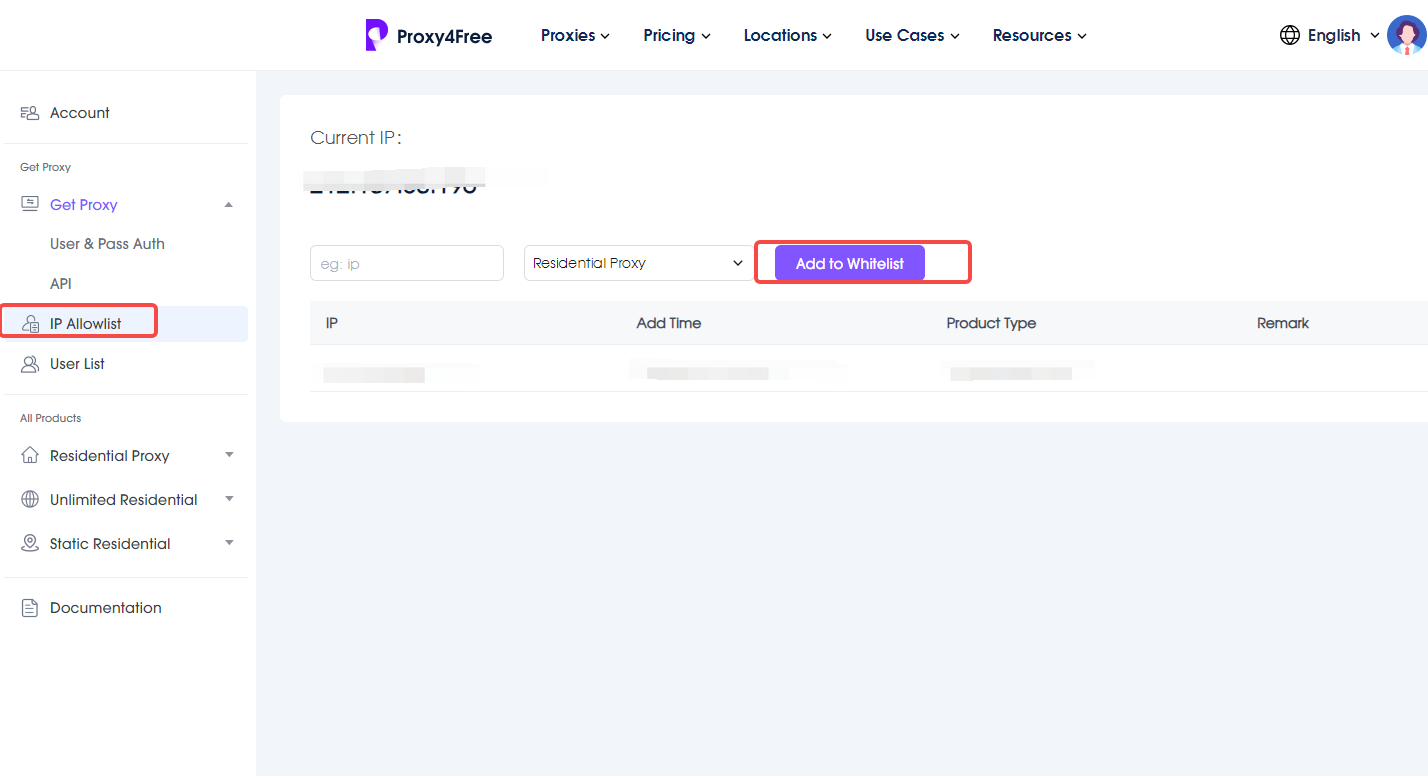Click the Get Proxy sidebar icon

30,204
